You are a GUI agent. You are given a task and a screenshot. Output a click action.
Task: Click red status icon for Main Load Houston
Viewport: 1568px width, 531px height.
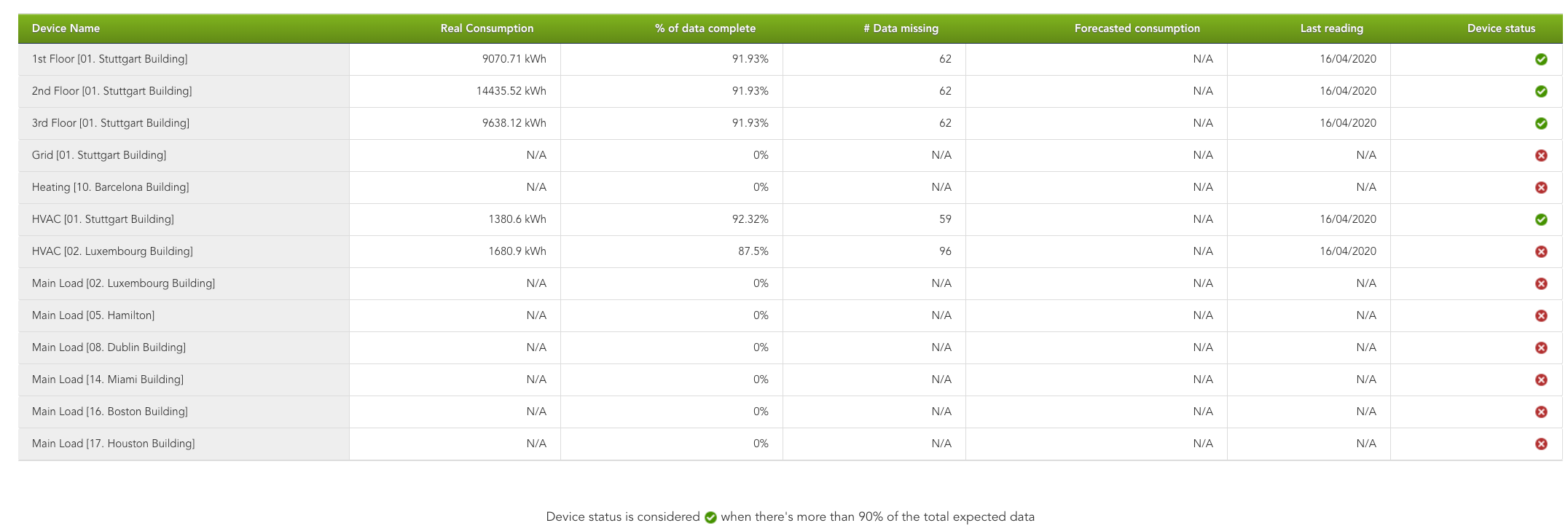1541,444
